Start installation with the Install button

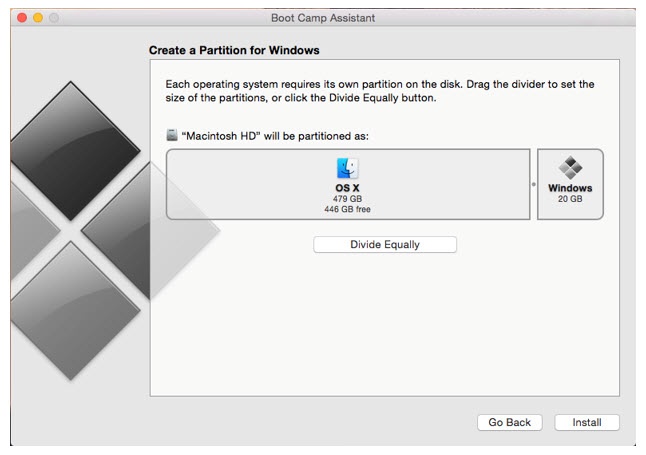(587, 422)
